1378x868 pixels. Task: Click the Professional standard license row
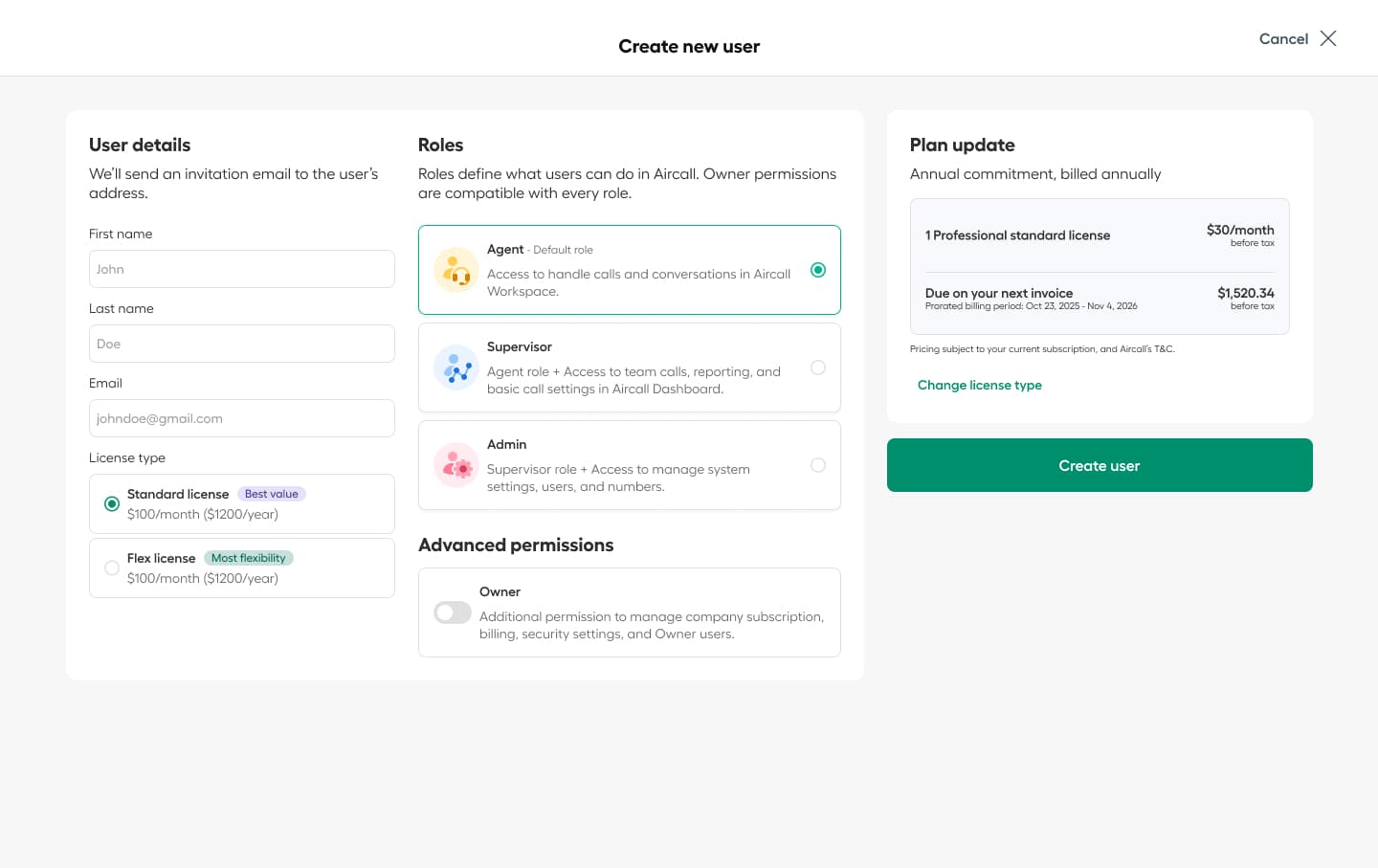coord(1100,235)
